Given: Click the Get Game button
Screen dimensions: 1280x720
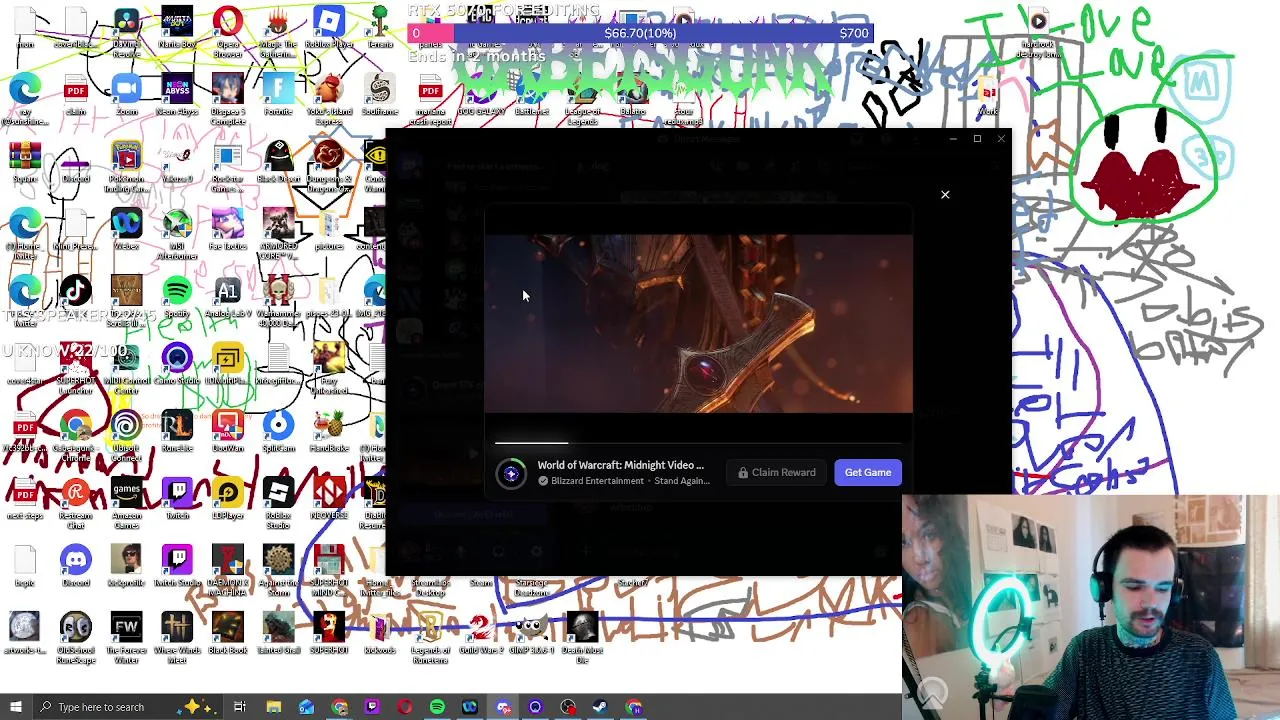Looking at the screenshot, I should (x=868, y=472).
